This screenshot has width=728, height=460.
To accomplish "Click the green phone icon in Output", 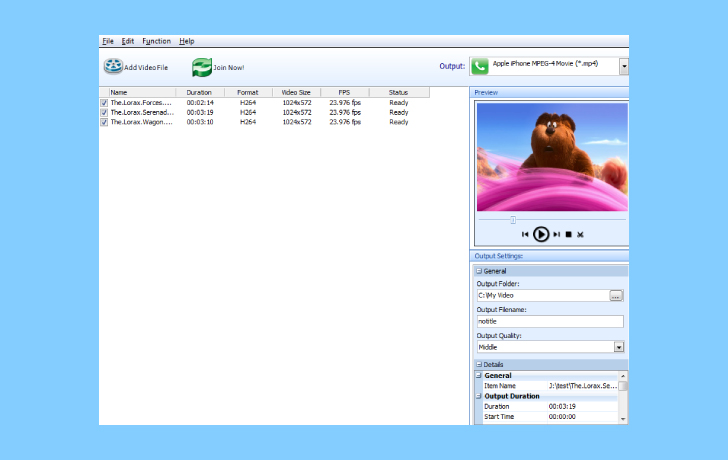I will (480, 66).
